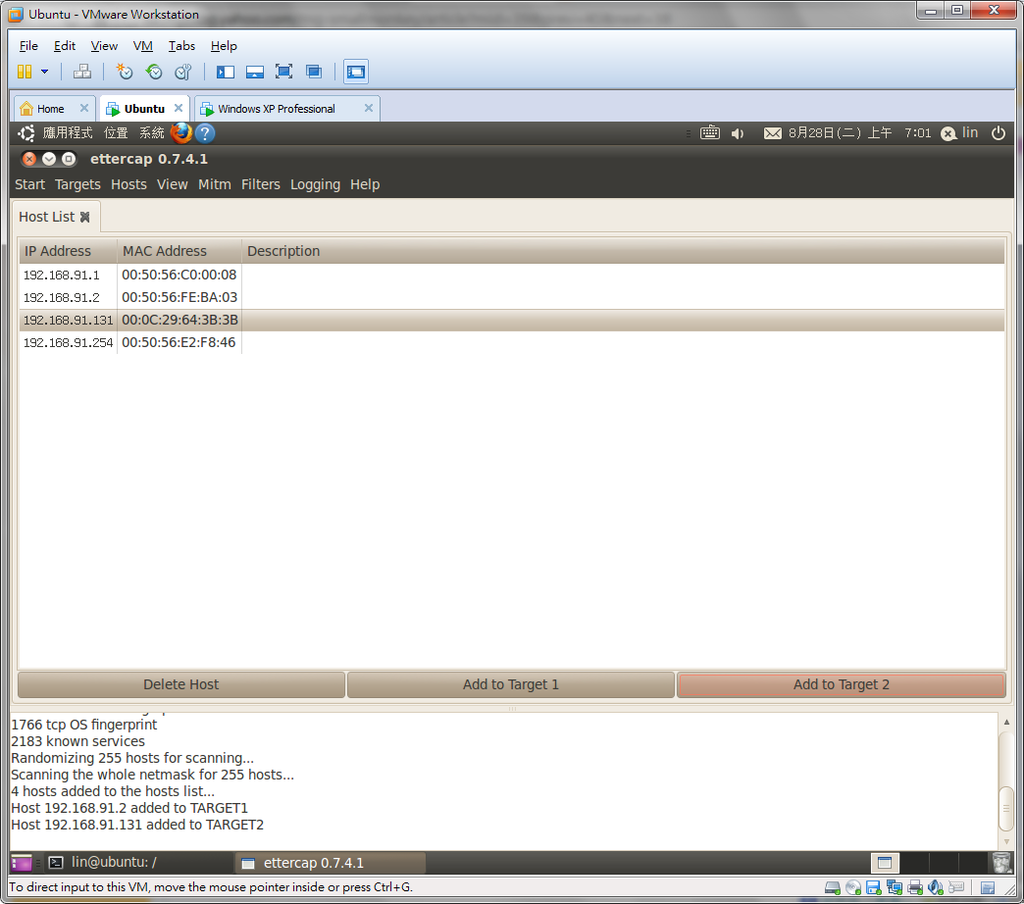
Task: Click the power shutdown icon in panel
Action: pos(999,133)
